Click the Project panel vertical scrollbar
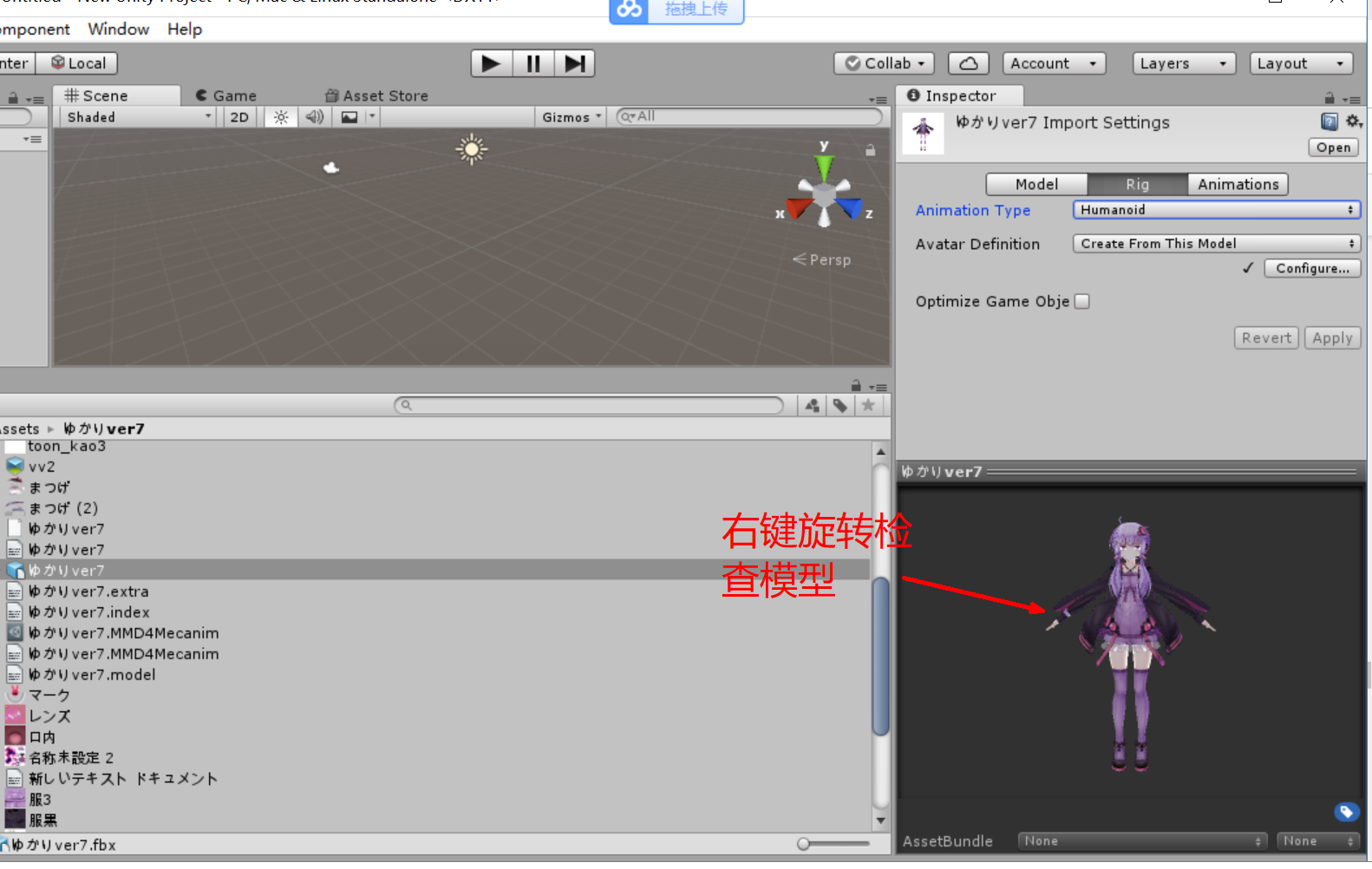The image size is (1372, 869). click(881, 657)
